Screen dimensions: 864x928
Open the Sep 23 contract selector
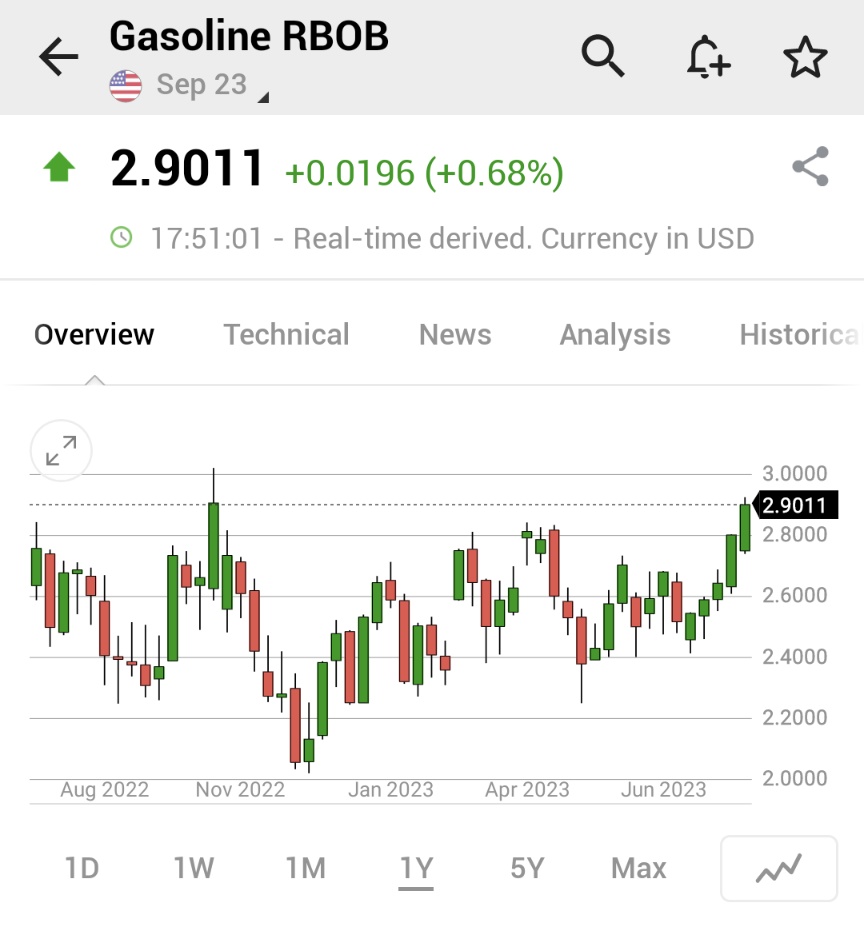(200, 85)
